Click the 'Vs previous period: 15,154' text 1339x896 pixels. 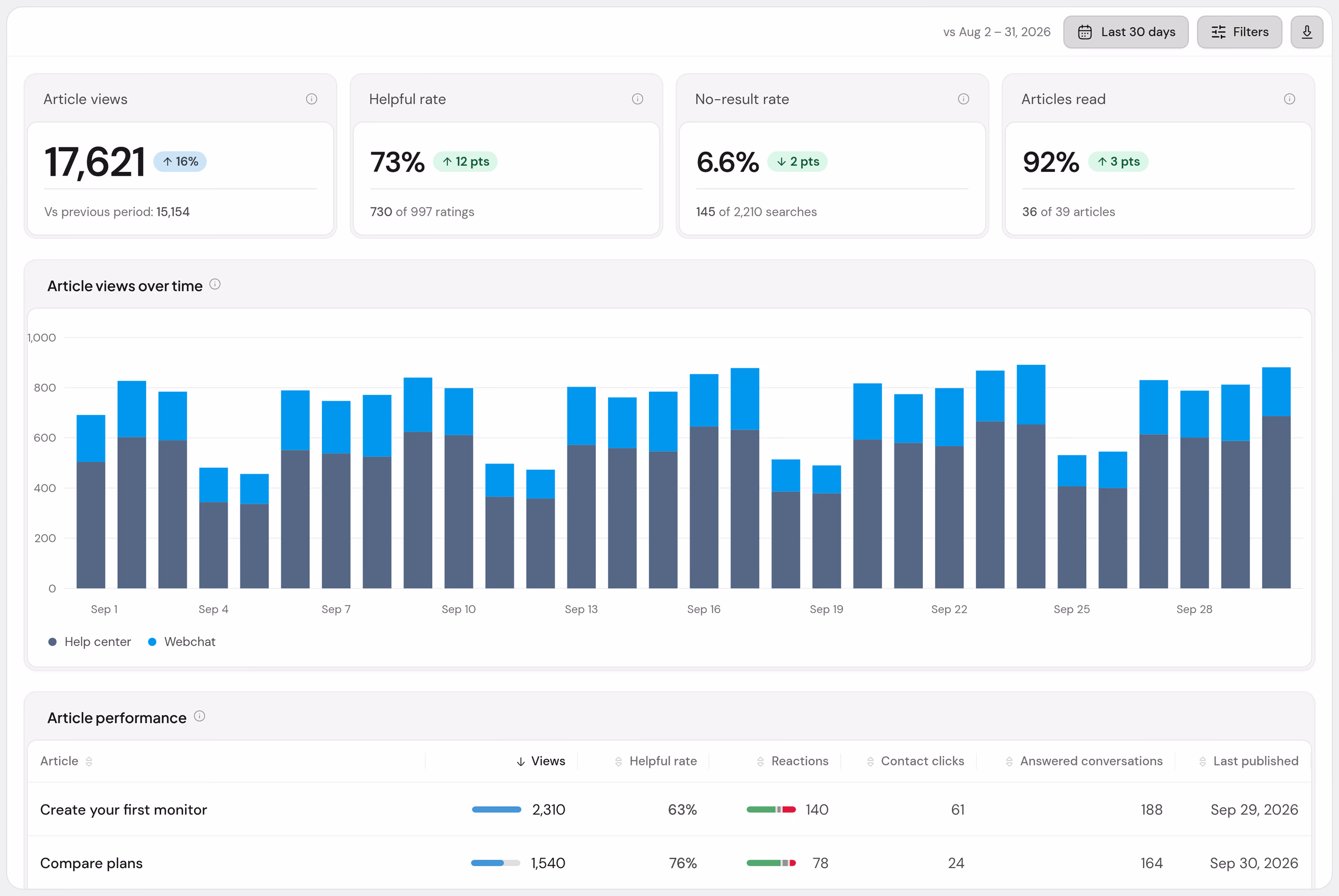tap(117, 212)
